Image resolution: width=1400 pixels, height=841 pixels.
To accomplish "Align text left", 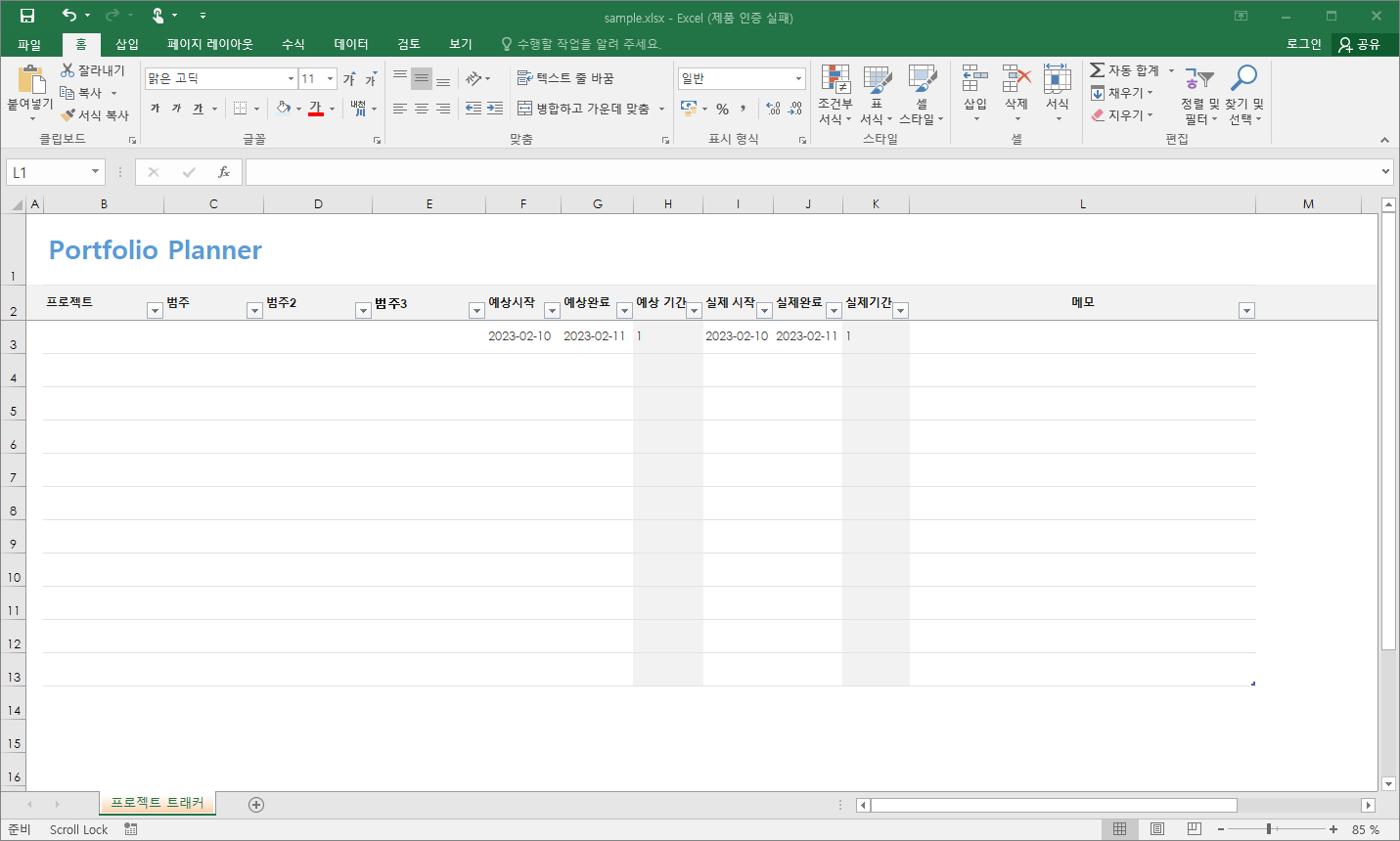I will click(400, 109).
